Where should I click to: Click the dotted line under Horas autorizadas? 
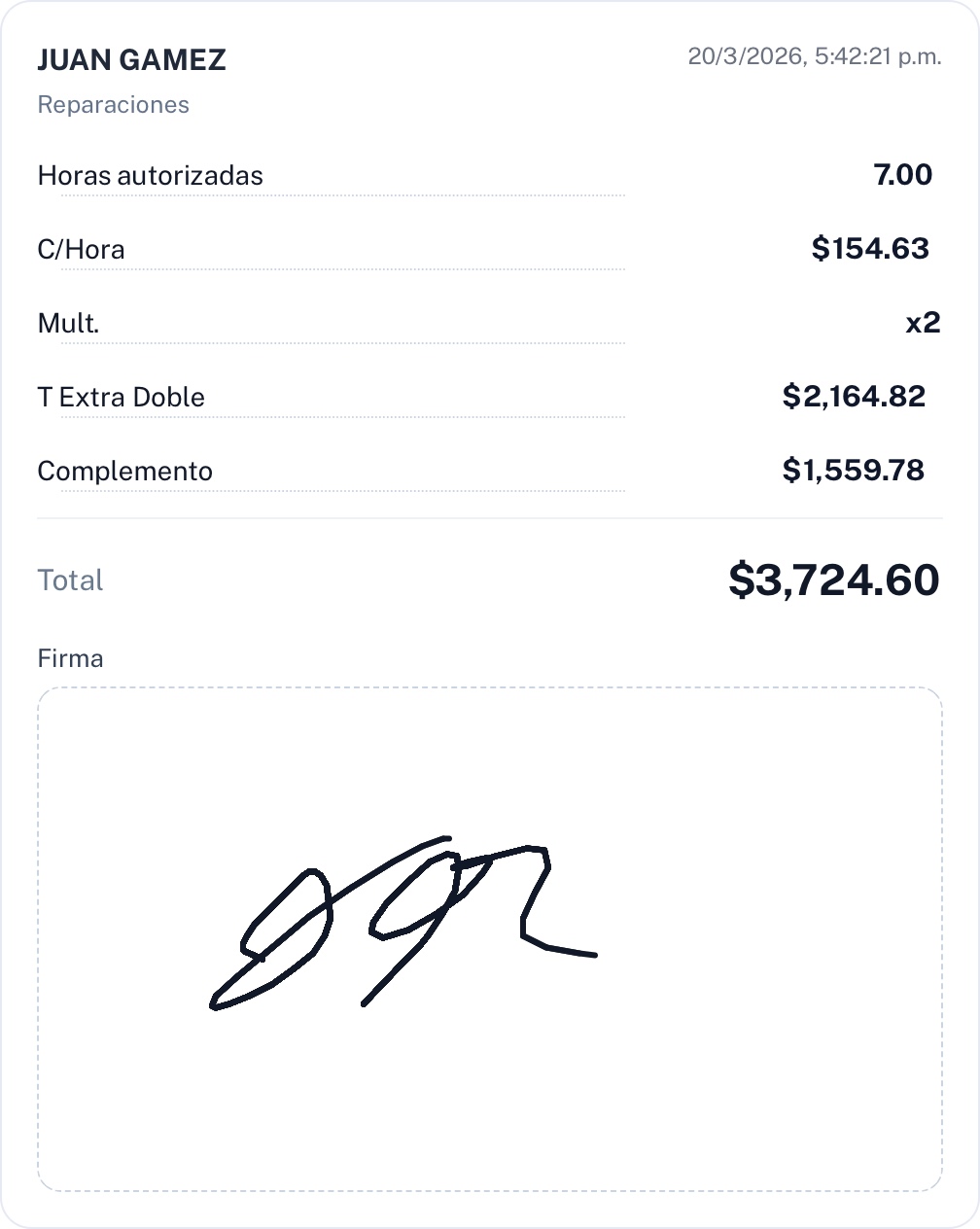[x=342, y=195]
